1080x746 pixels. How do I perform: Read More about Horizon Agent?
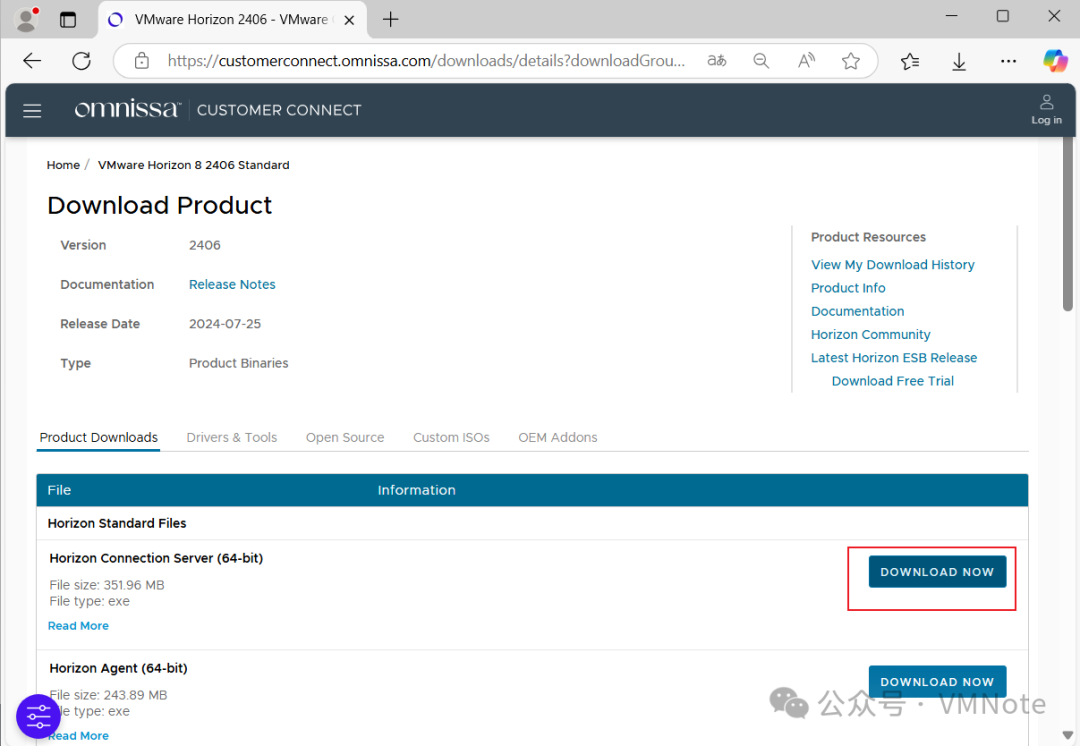(79, 736)
